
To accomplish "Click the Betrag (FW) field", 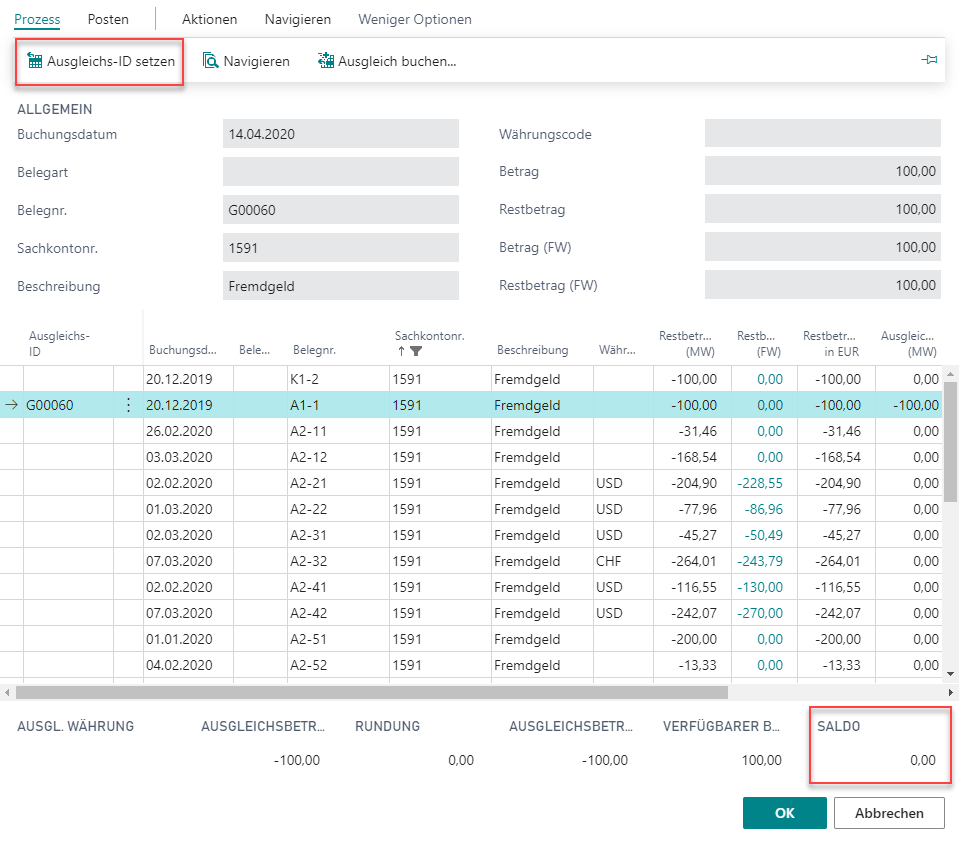I will click(823, 246).
